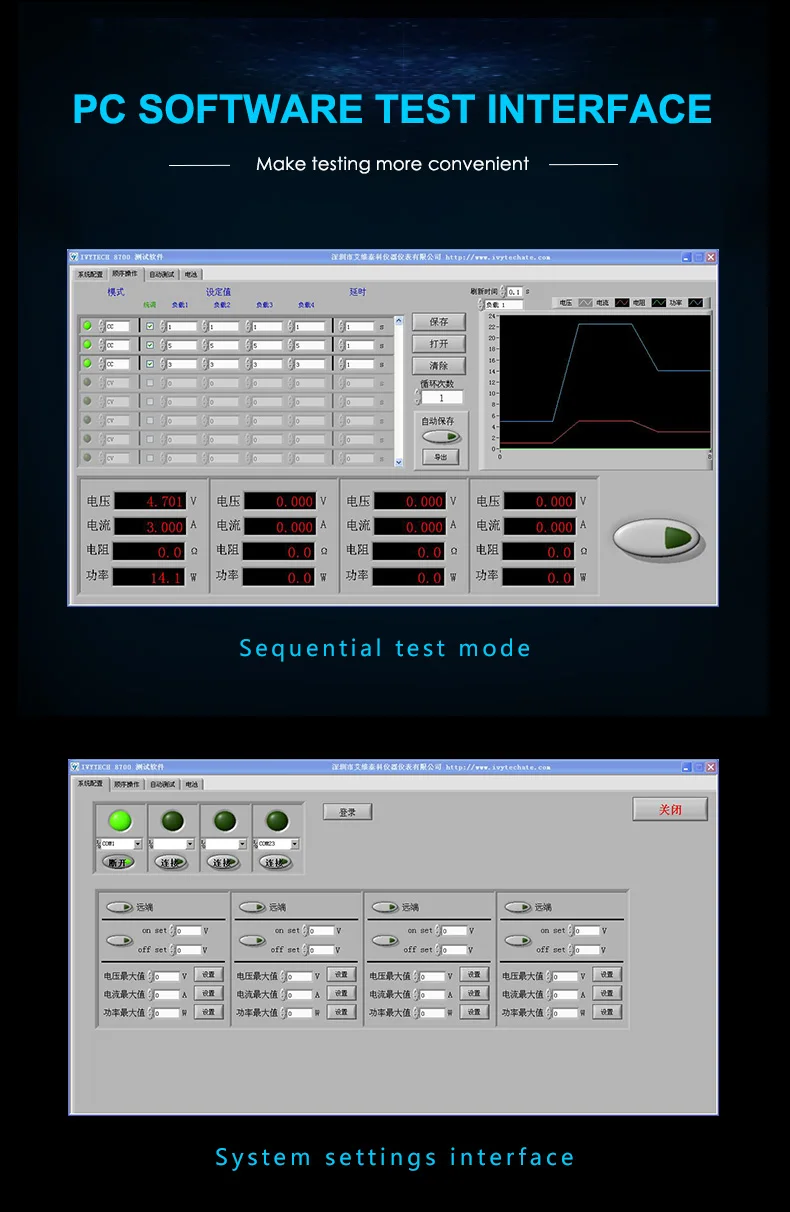Click the red 关闭 close button

(670, 809)
